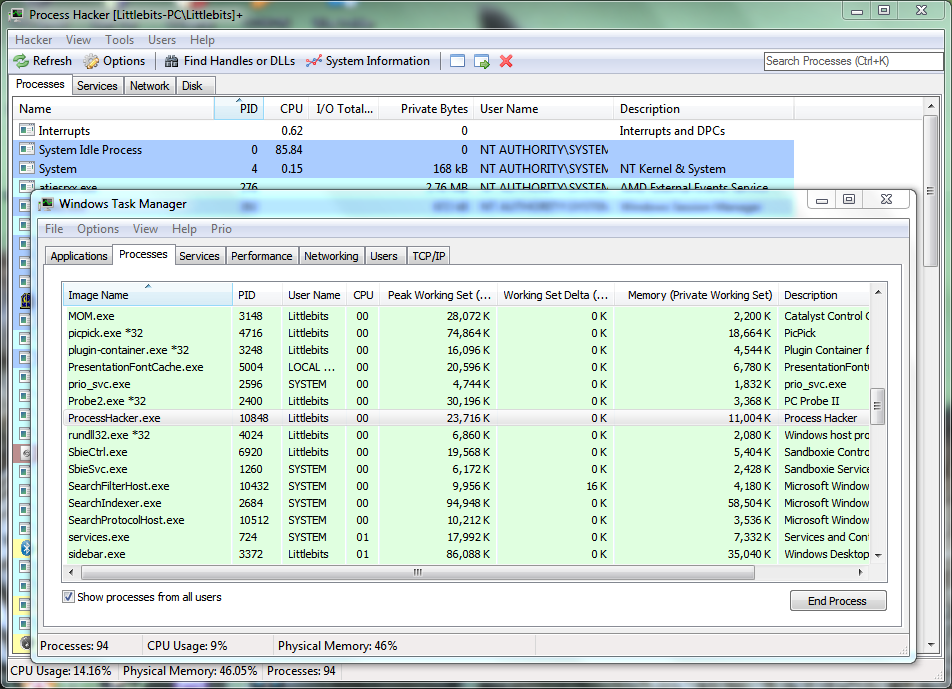Open Task Manager Options menu
The width and height of the screenshot is (952, 689).
[98, 229]
